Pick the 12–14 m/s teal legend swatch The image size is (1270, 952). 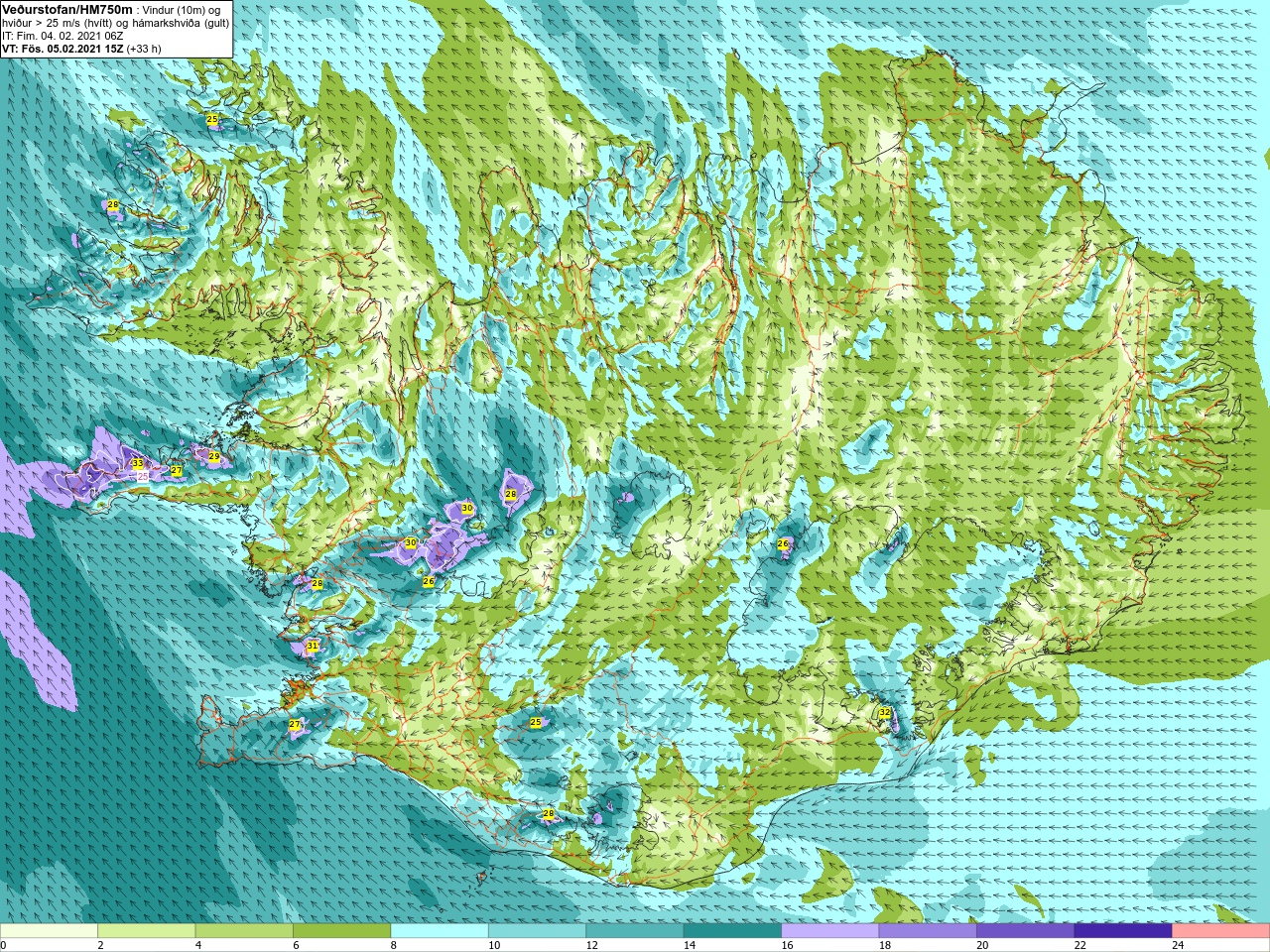635,931
